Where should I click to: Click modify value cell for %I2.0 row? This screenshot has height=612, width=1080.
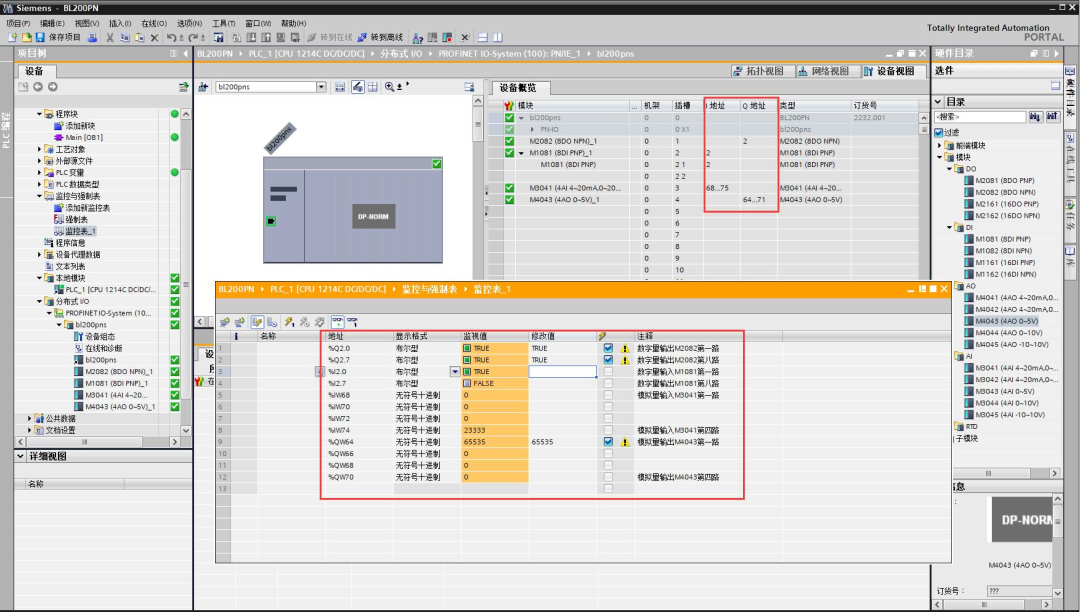[562, 372]
